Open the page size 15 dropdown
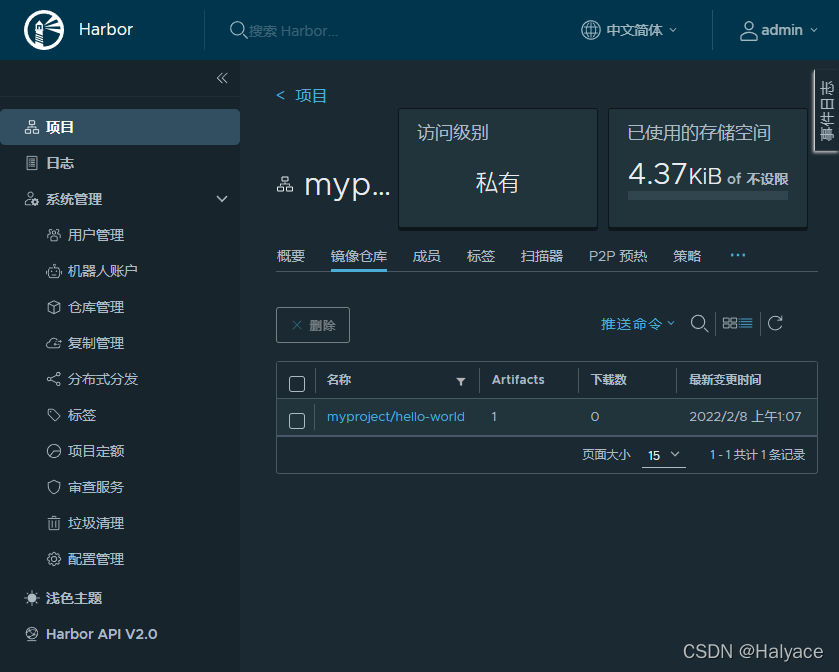Screen dimensions: 839x672 (x=663, y=455)
